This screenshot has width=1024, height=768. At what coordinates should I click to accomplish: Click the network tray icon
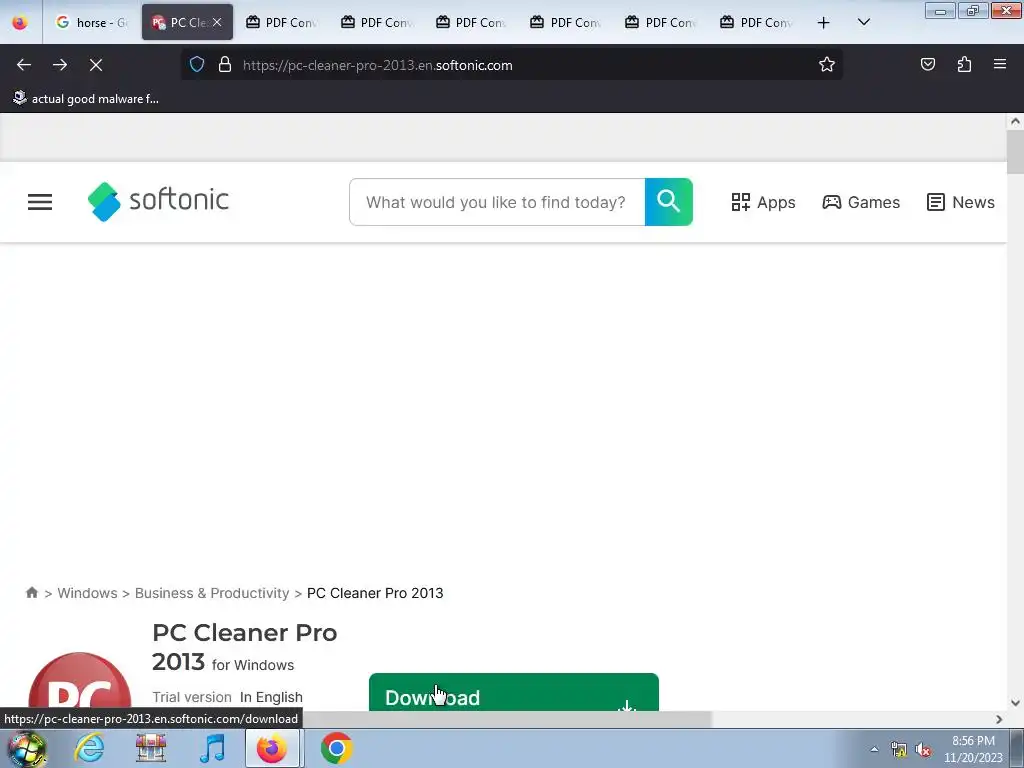(x=899, y=750)
